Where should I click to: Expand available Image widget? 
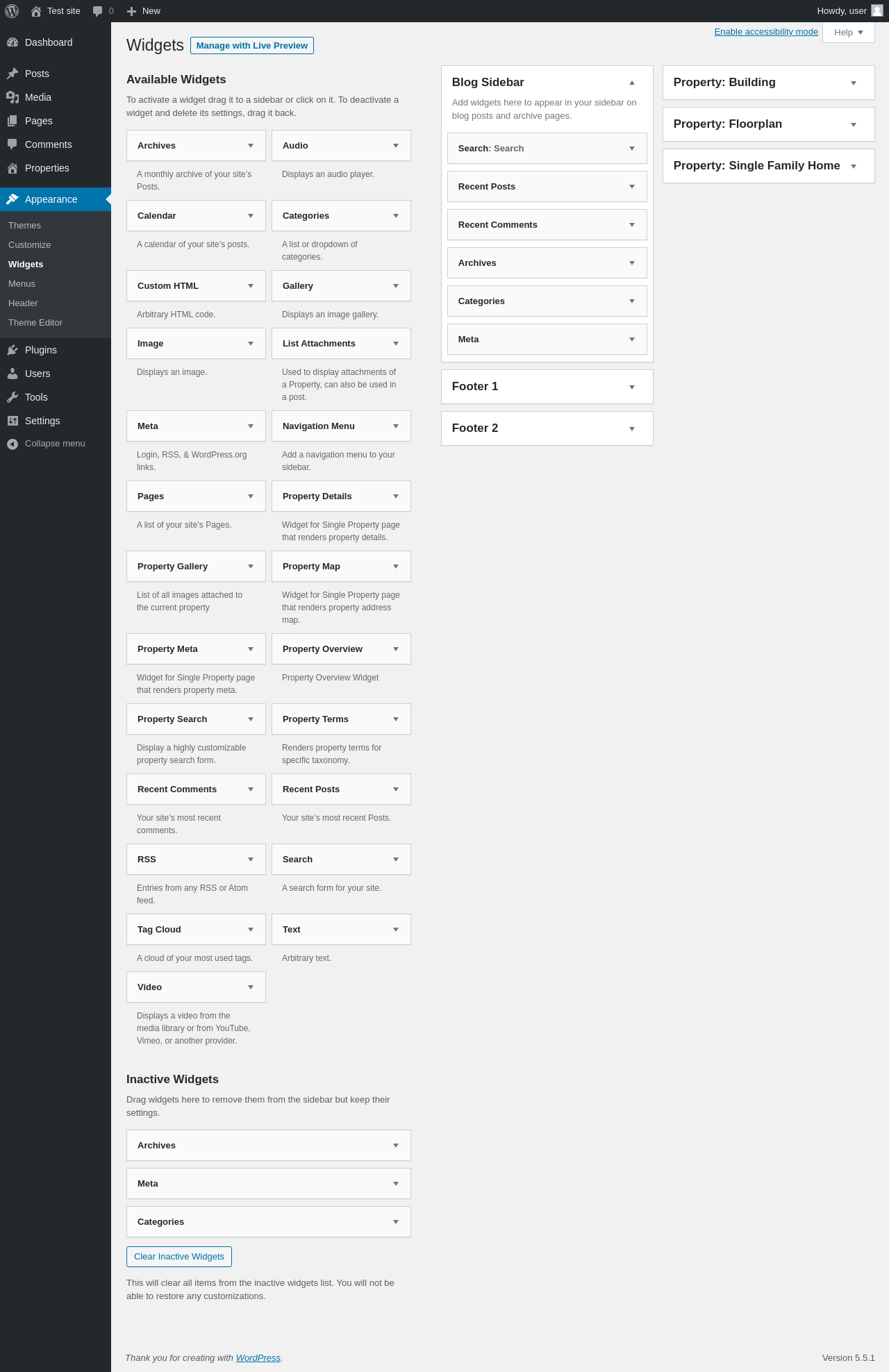tap(251, 344)
